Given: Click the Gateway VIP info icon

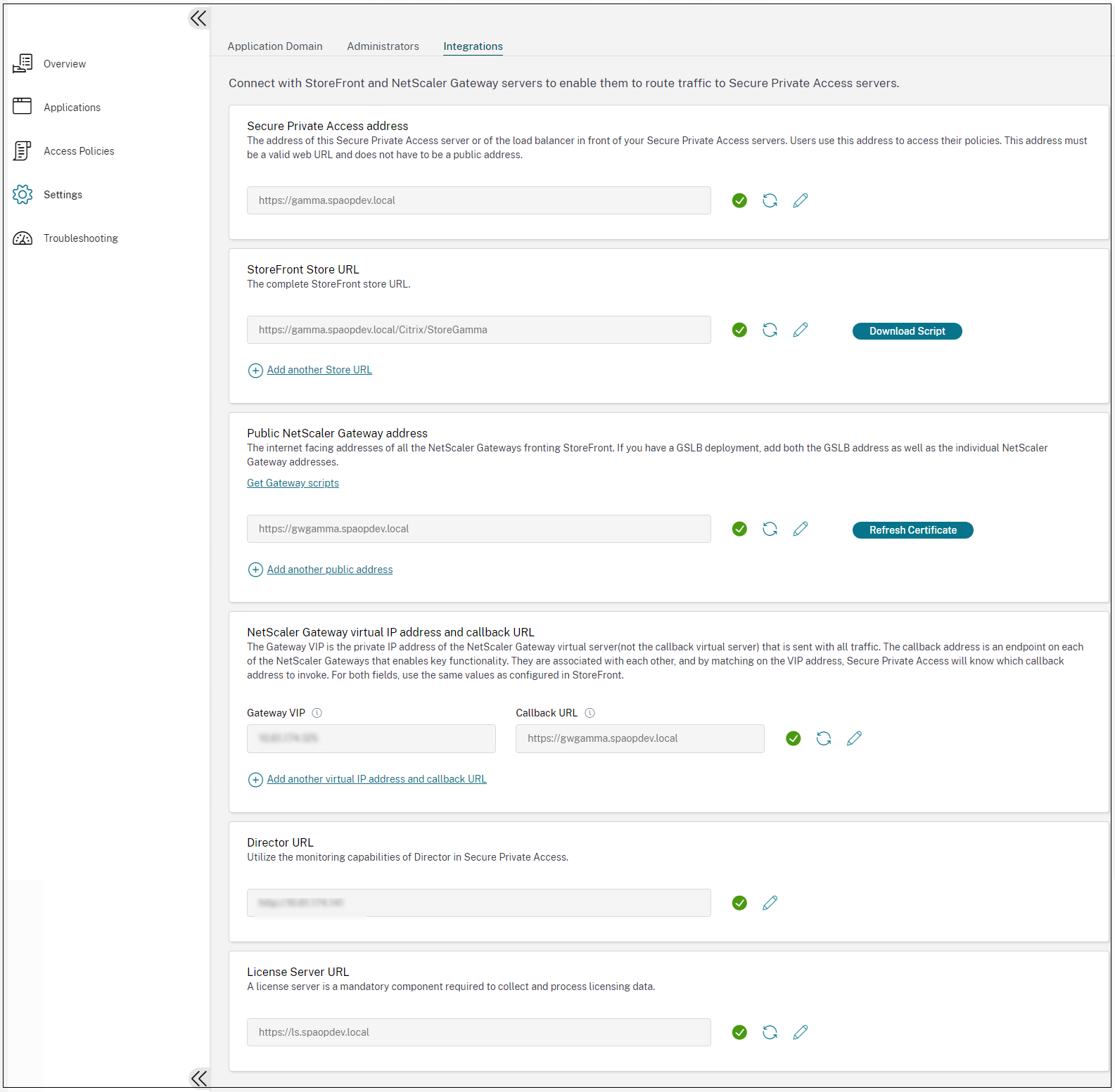Looking at the screenshot, I should click(317, 713).
